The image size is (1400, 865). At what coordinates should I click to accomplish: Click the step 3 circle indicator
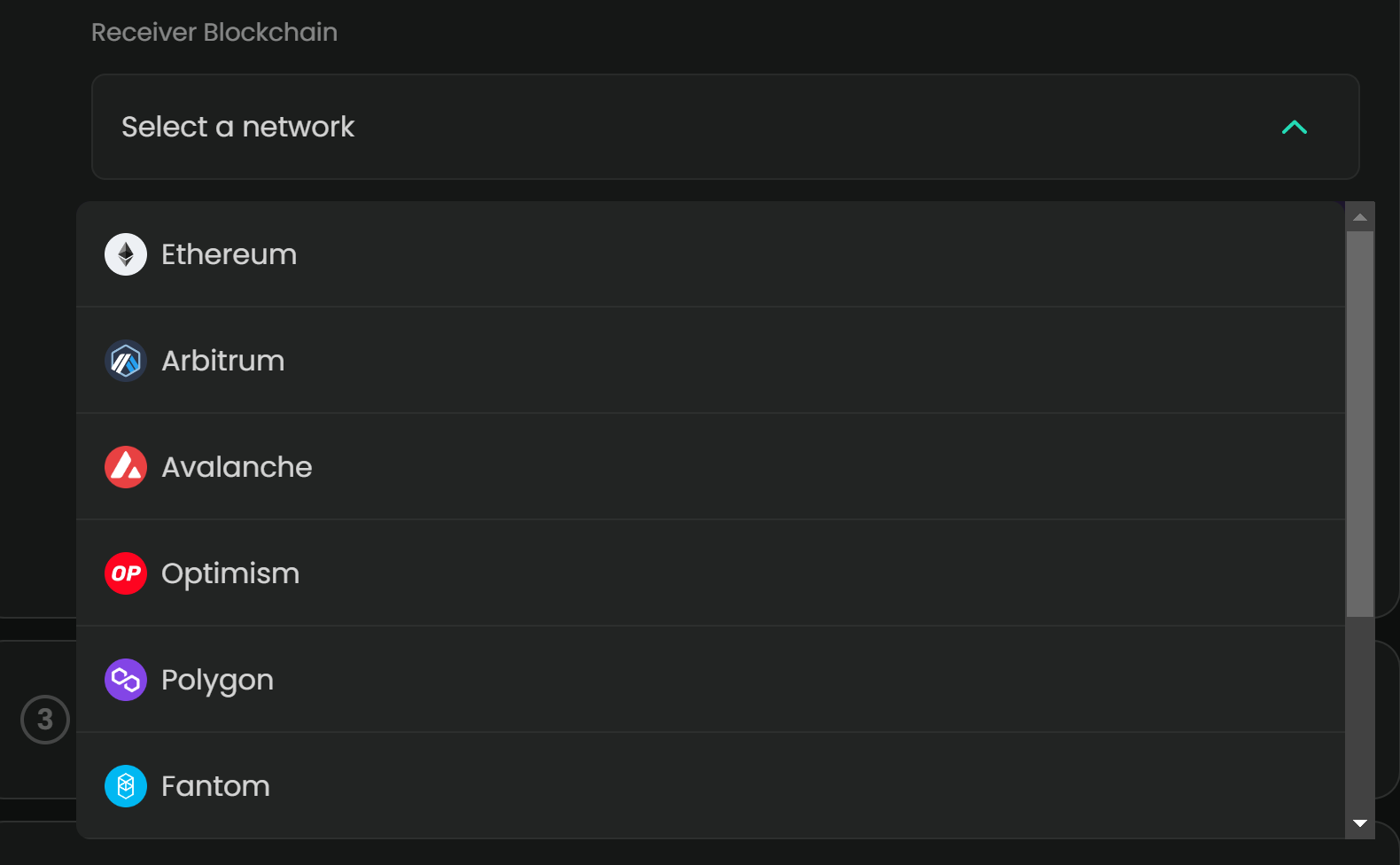45,720
